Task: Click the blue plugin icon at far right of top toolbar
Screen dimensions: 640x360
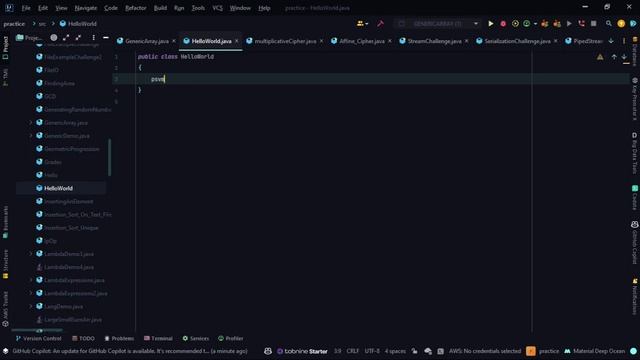Action: click(x=633, y=24)
